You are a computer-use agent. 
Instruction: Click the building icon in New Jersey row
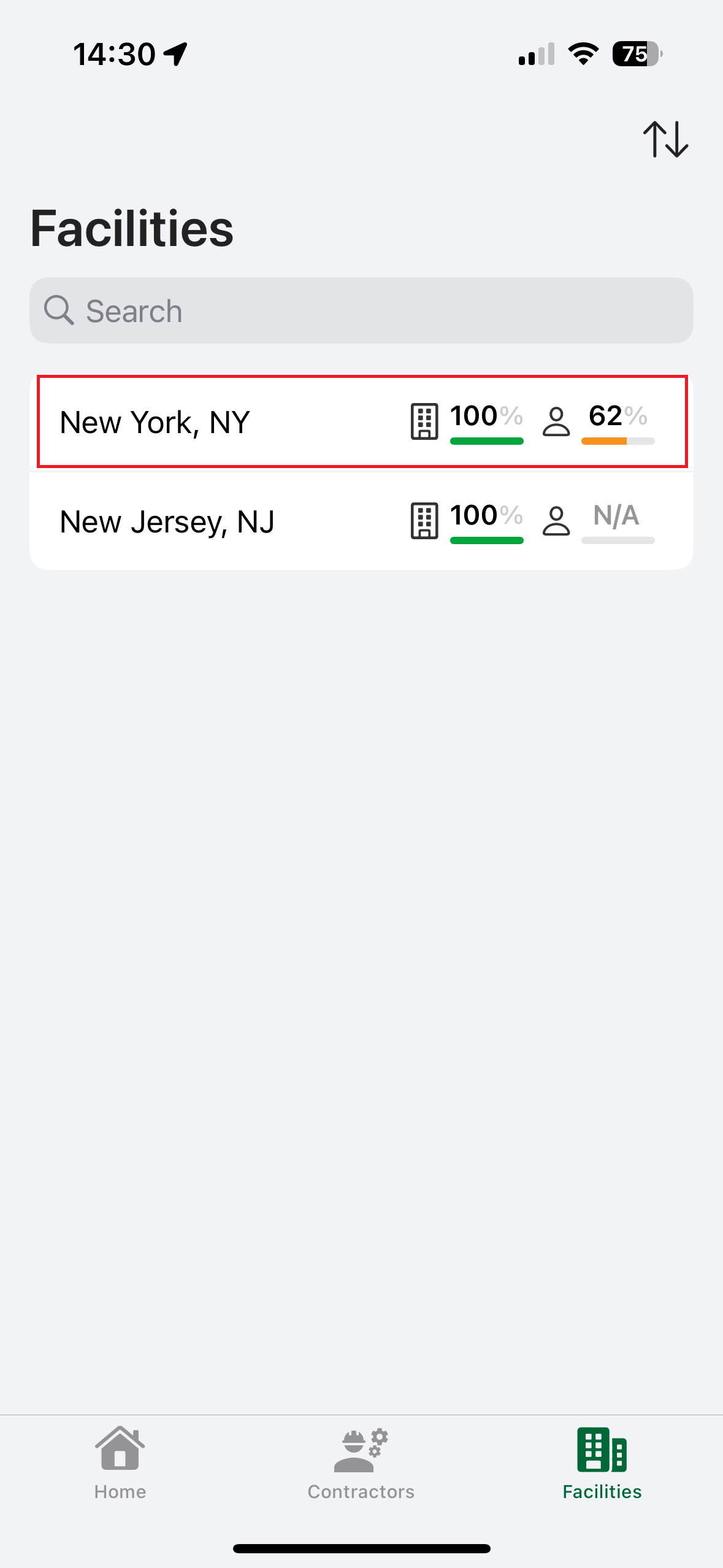(424, 521)
